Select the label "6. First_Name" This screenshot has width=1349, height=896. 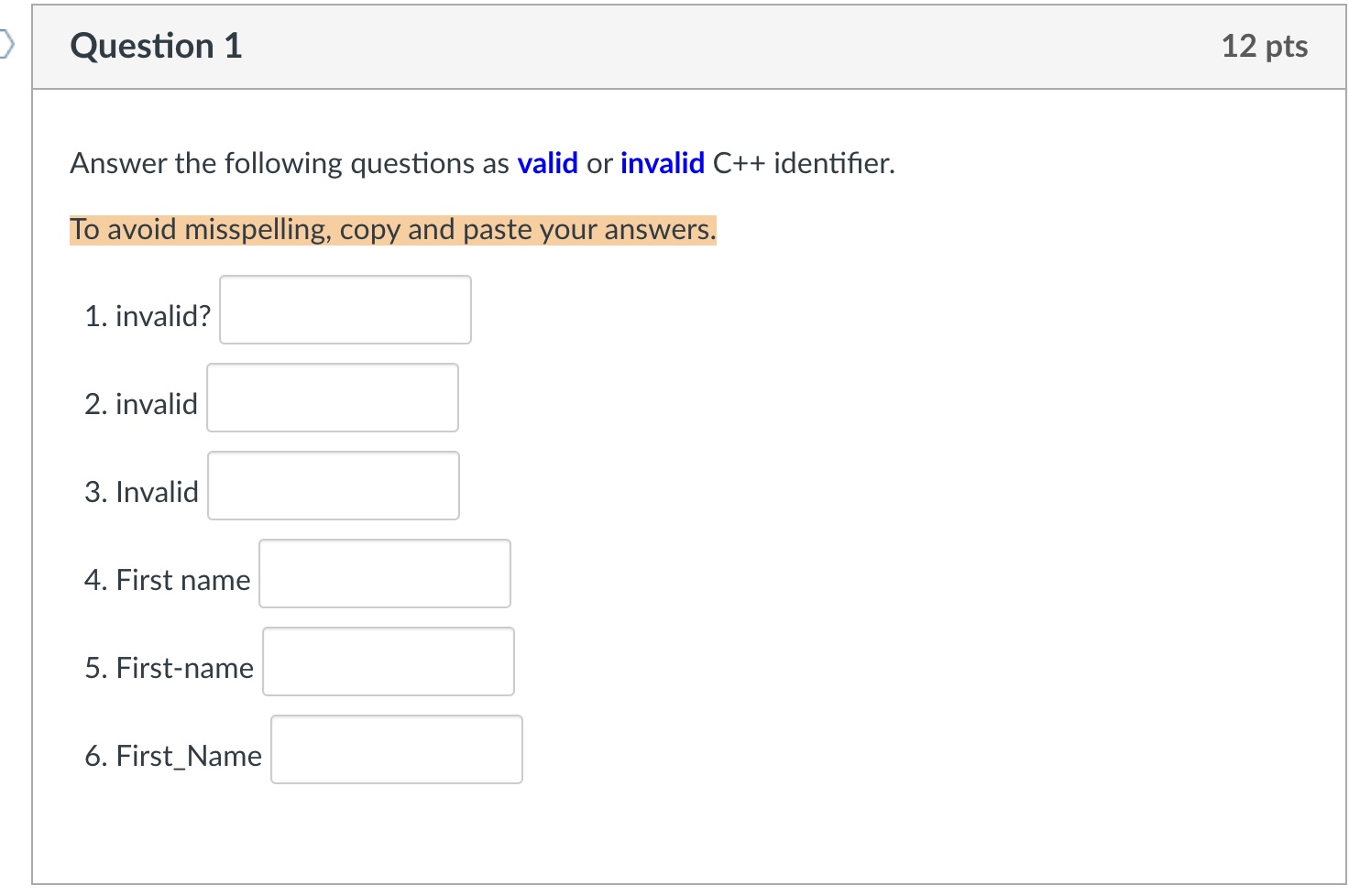point(173,755)
